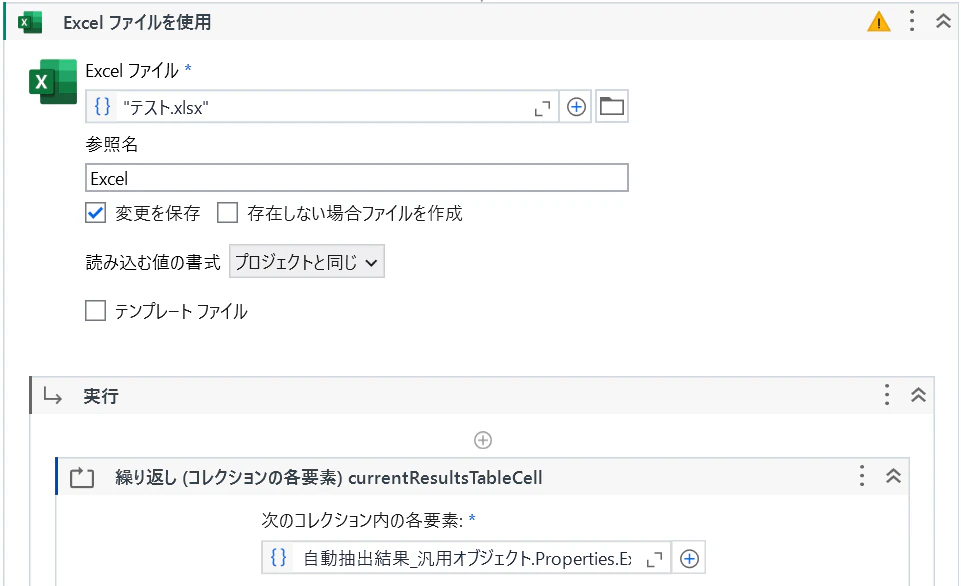This screenshot has width=961, height=586.
Task: Uncheck the 変更を保存 checkbox
Action: point(96,213)
